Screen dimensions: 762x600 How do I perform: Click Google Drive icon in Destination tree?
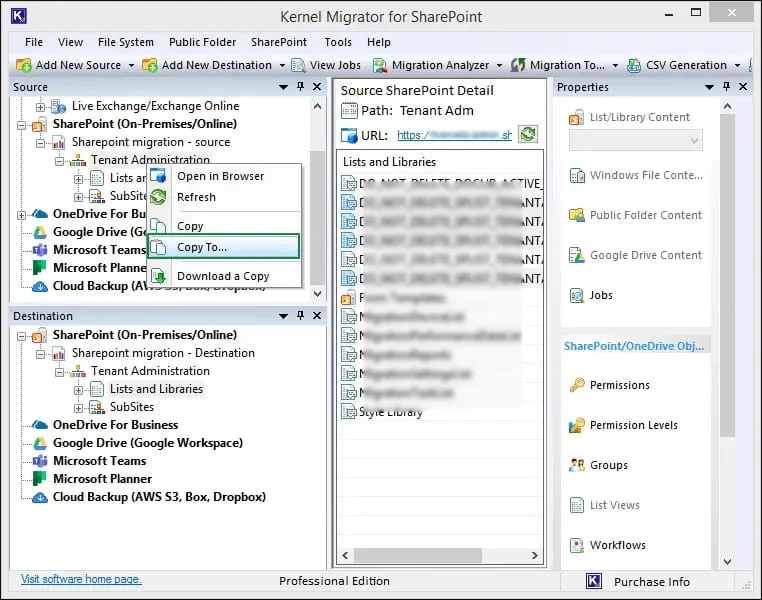click(x=40, y=443)
